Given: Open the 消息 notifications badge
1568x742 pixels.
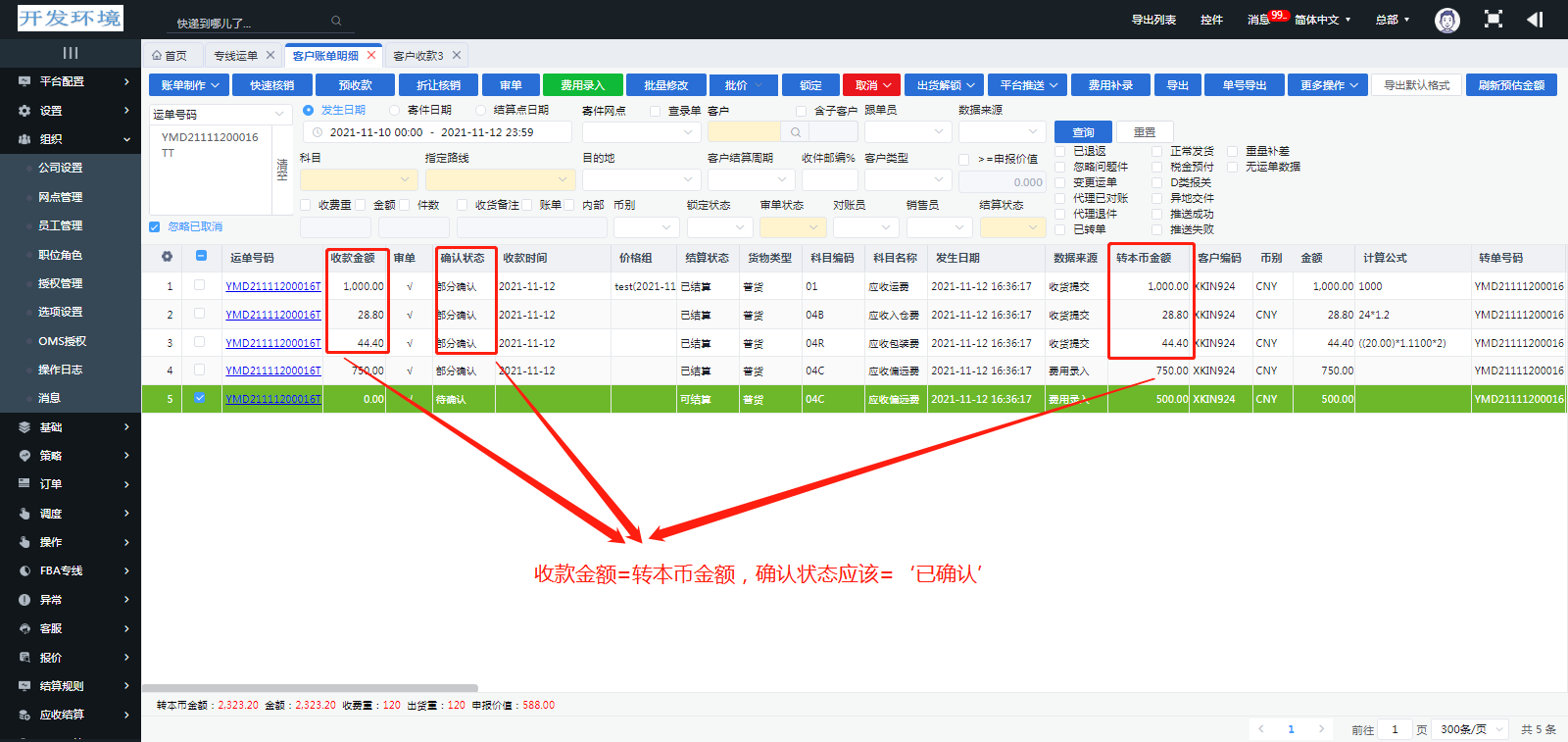Looking at the screenshot, I should pyautogui.click(x=1278, y=15).
